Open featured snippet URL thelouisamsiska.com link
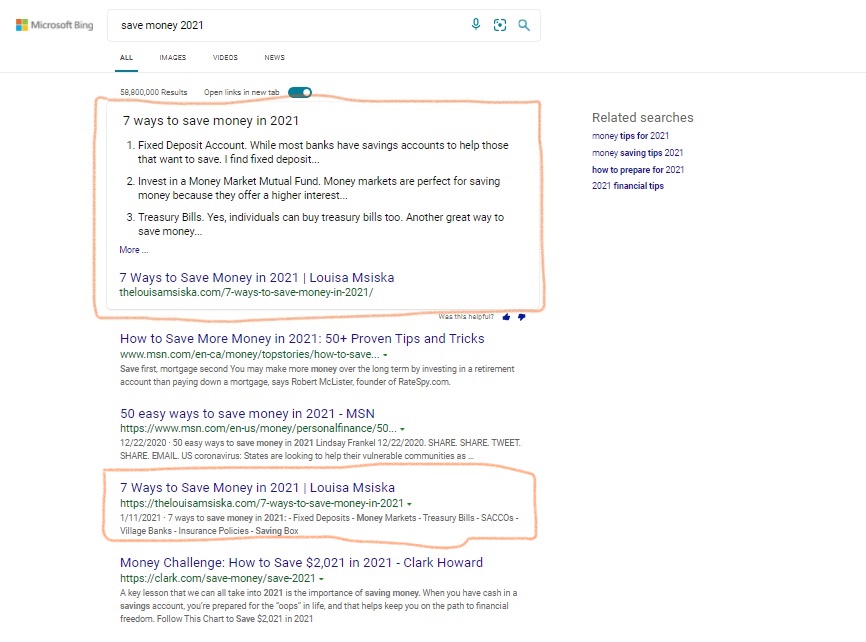This screenshot has width=866, height=642. click(x=246, y=292)
